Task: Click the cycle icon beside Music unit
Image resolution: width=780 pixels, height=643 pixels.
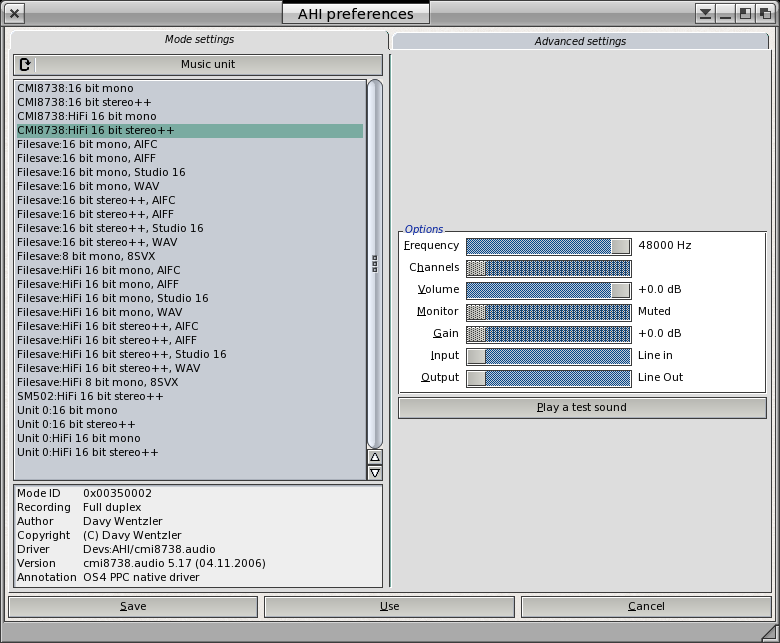Action: click(25, 65)
